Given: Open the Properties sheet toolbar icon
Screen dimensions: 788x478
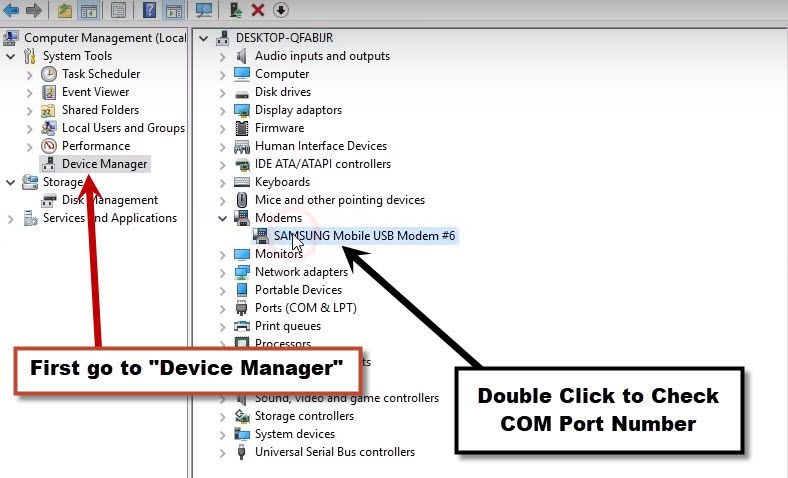Looking at the screenshot, I should click(119, 10).
